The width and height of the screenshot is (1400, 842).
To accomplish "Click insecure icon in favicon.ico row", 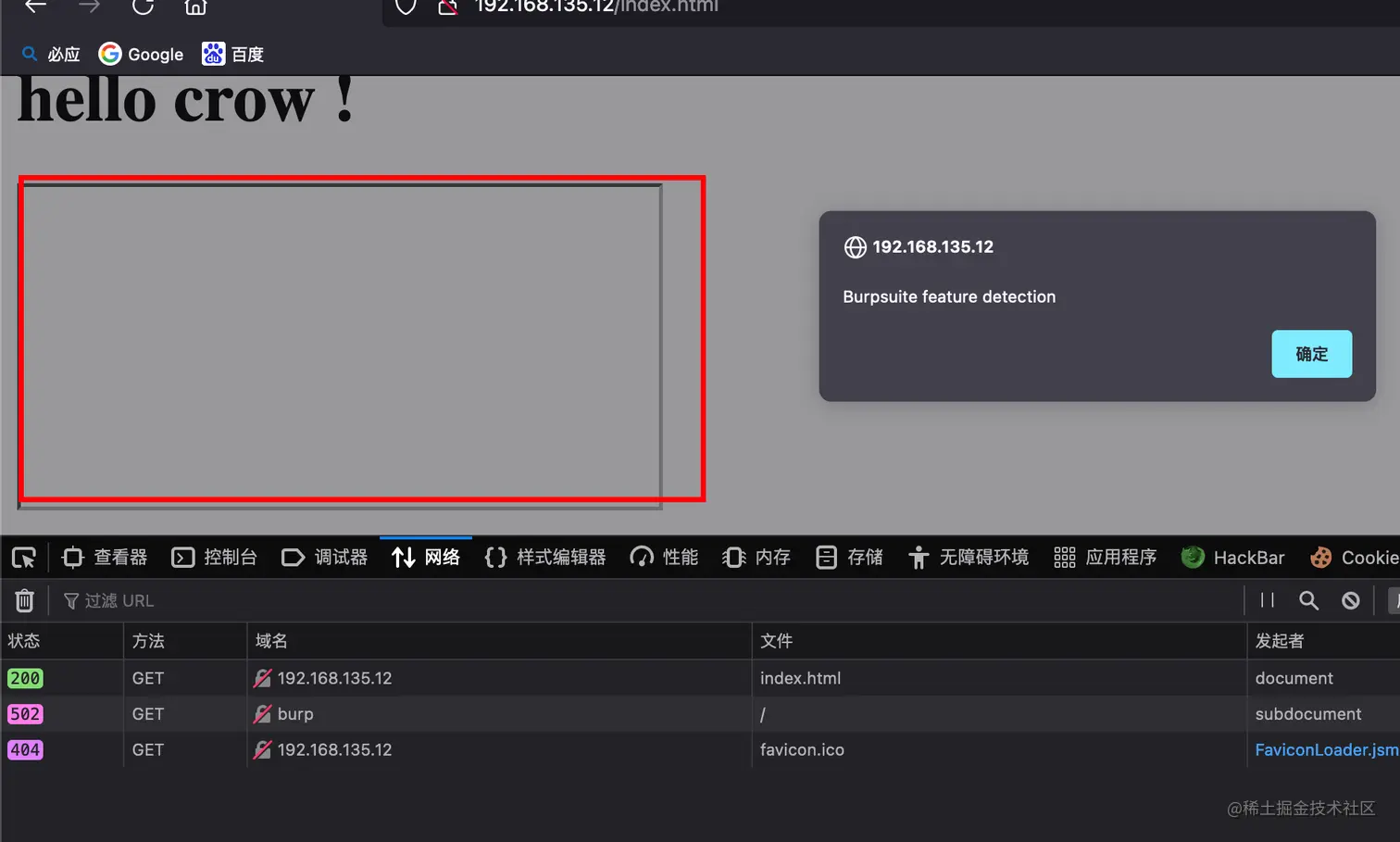I will coord(263,749).
